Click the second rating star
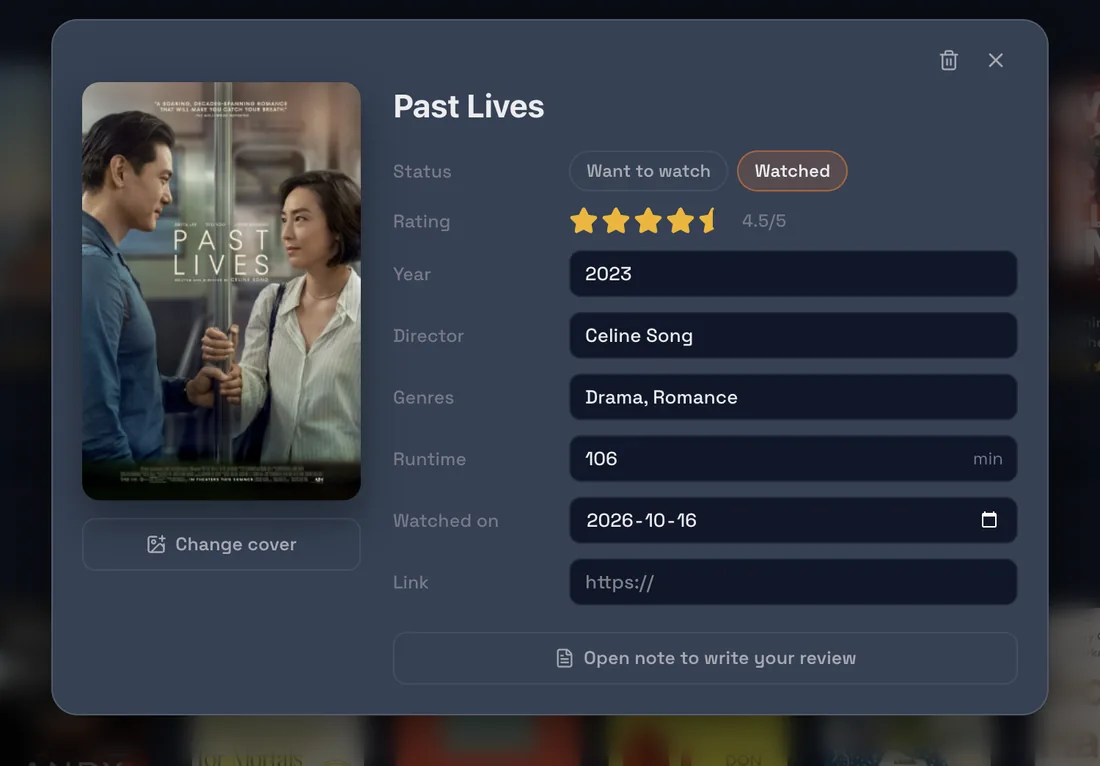1100x766 pixels. point(616,221)
